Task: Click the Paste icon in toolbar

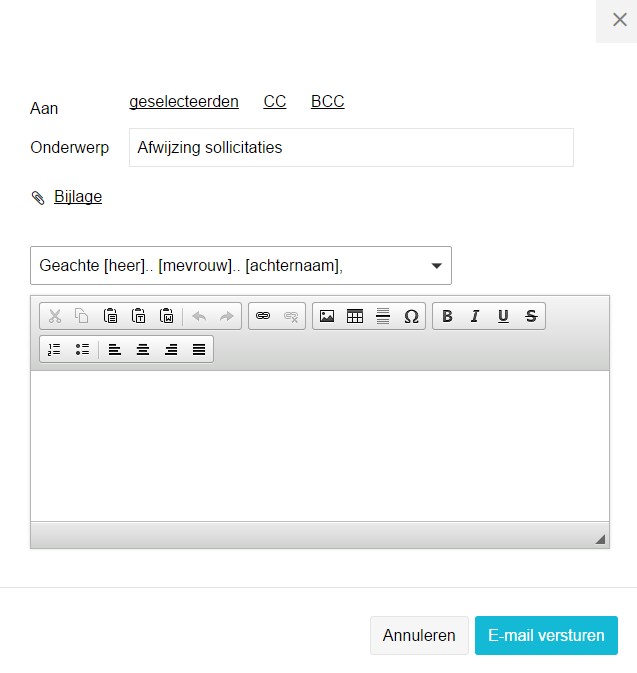Action: coord(111,316)
